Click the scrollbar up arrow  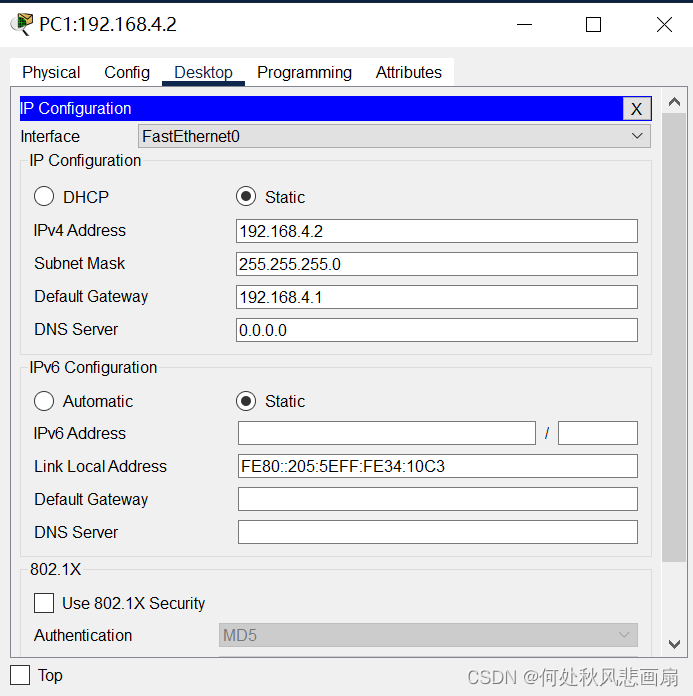(x=674, y=102)
